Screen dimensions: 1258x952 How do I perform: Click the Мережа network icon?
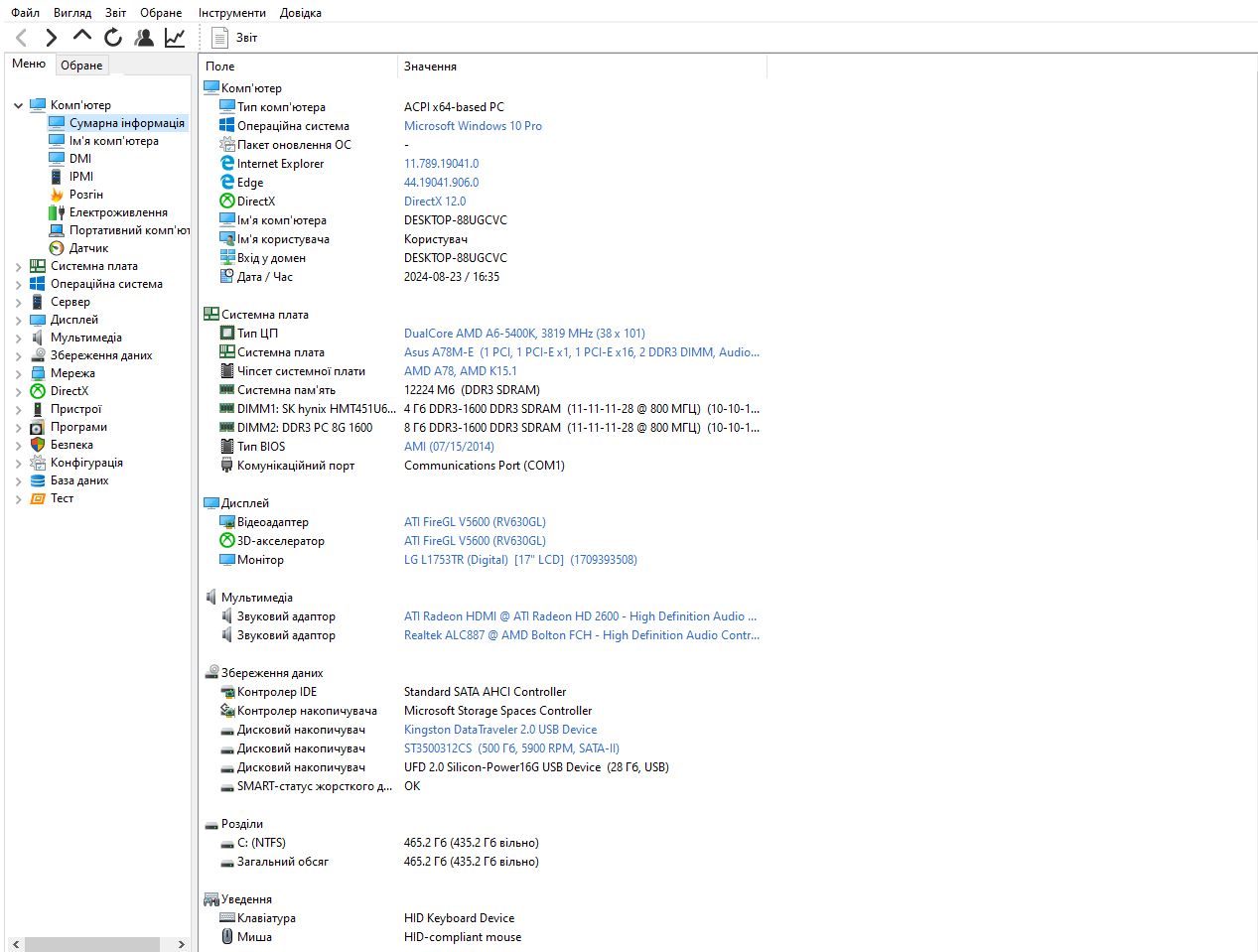pyautogui.click(x=38, y=373)
